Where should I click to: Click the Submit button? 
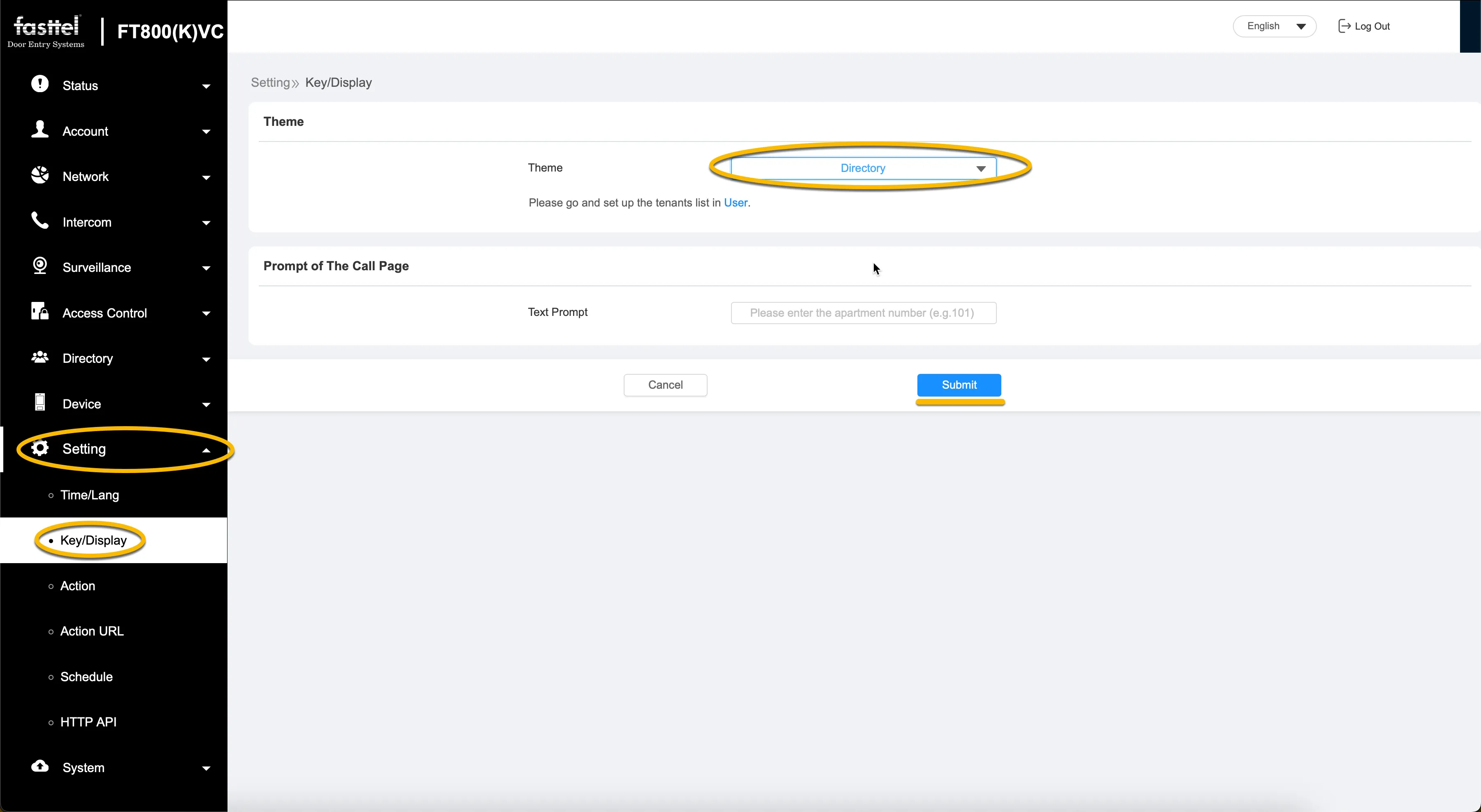[959, 385]
